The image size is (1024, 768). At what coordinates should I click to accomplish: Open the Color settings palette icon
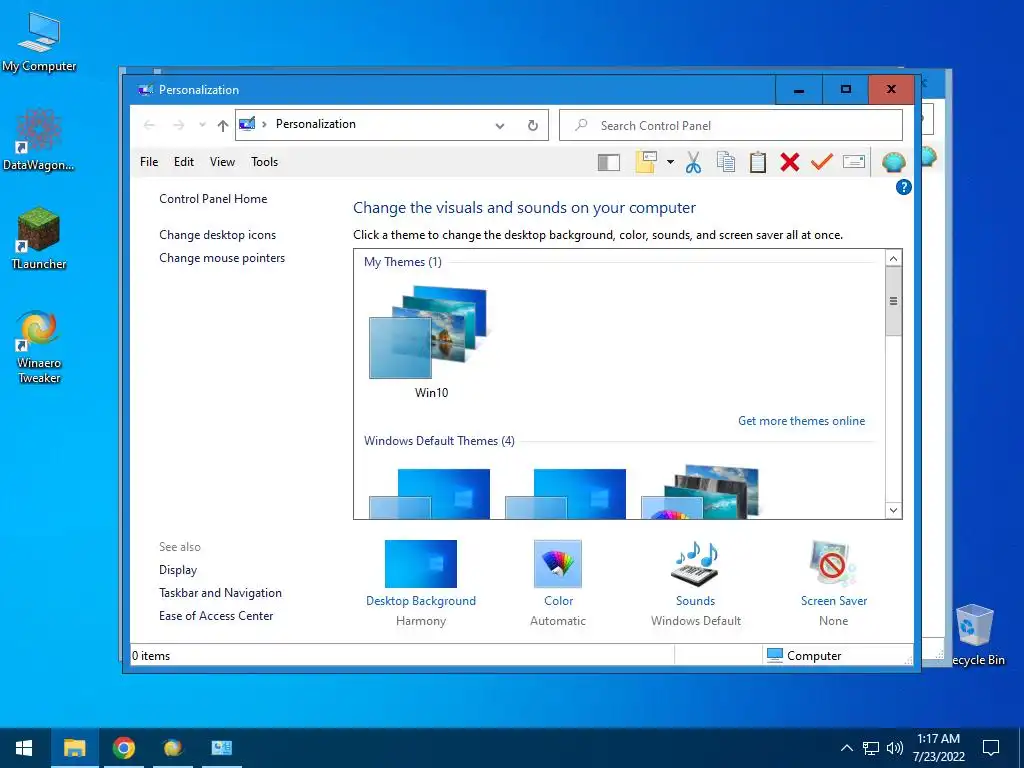(558, 564)
